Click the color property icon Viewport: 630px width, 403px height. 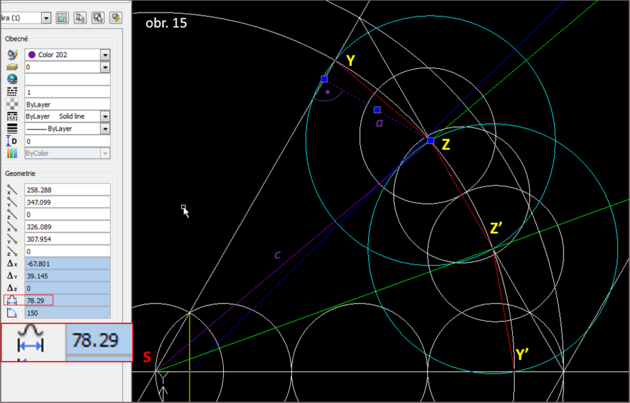tap(12, 55)
